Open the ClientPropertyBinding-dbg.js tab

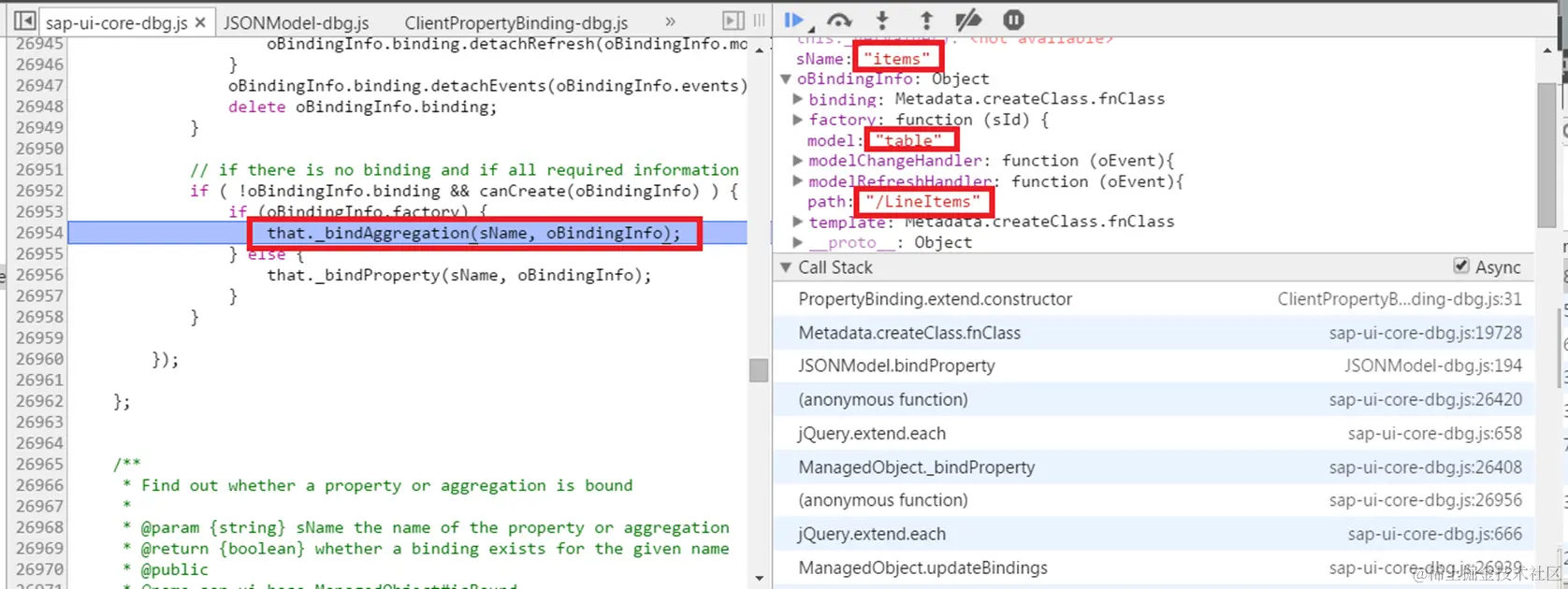515,22
